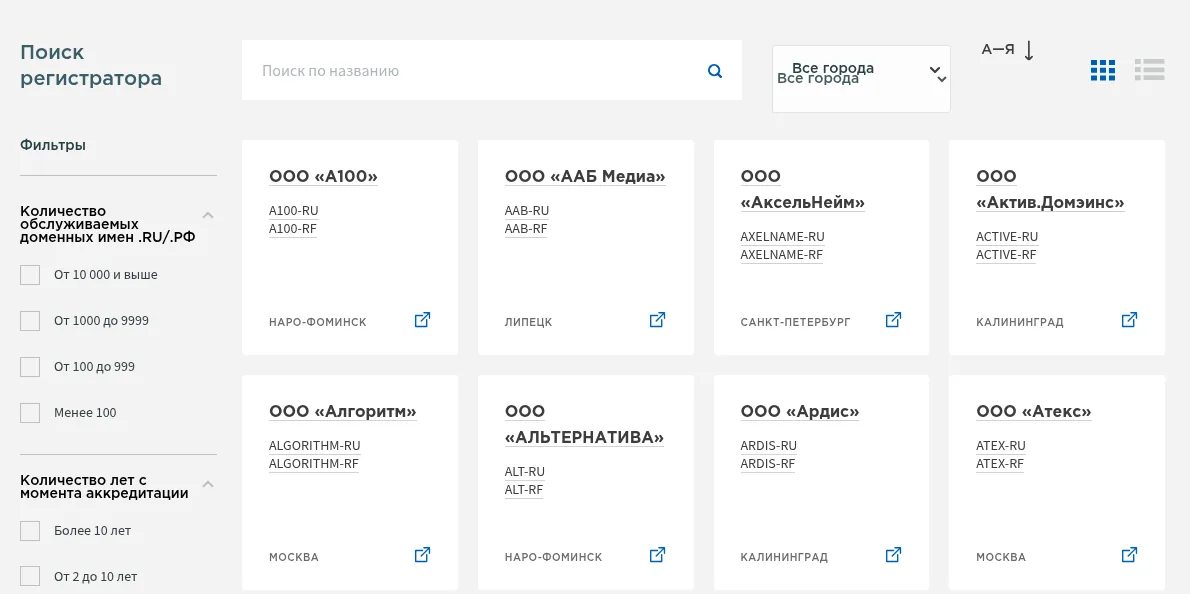Click МОСКВА city text on Алгоритм card
Viewport: 1190px width, 594px height.
click(x=294, y=558)
